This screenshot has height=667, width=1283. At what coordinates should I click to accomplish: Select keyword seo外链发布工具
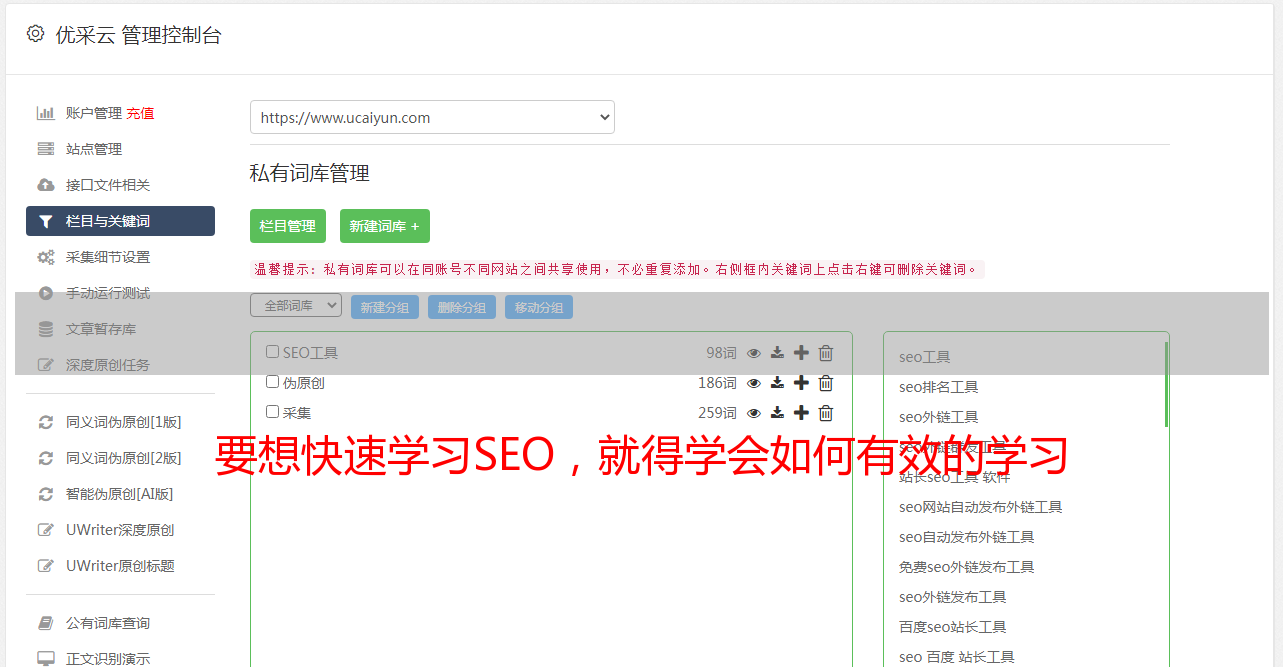coord(953,597)
